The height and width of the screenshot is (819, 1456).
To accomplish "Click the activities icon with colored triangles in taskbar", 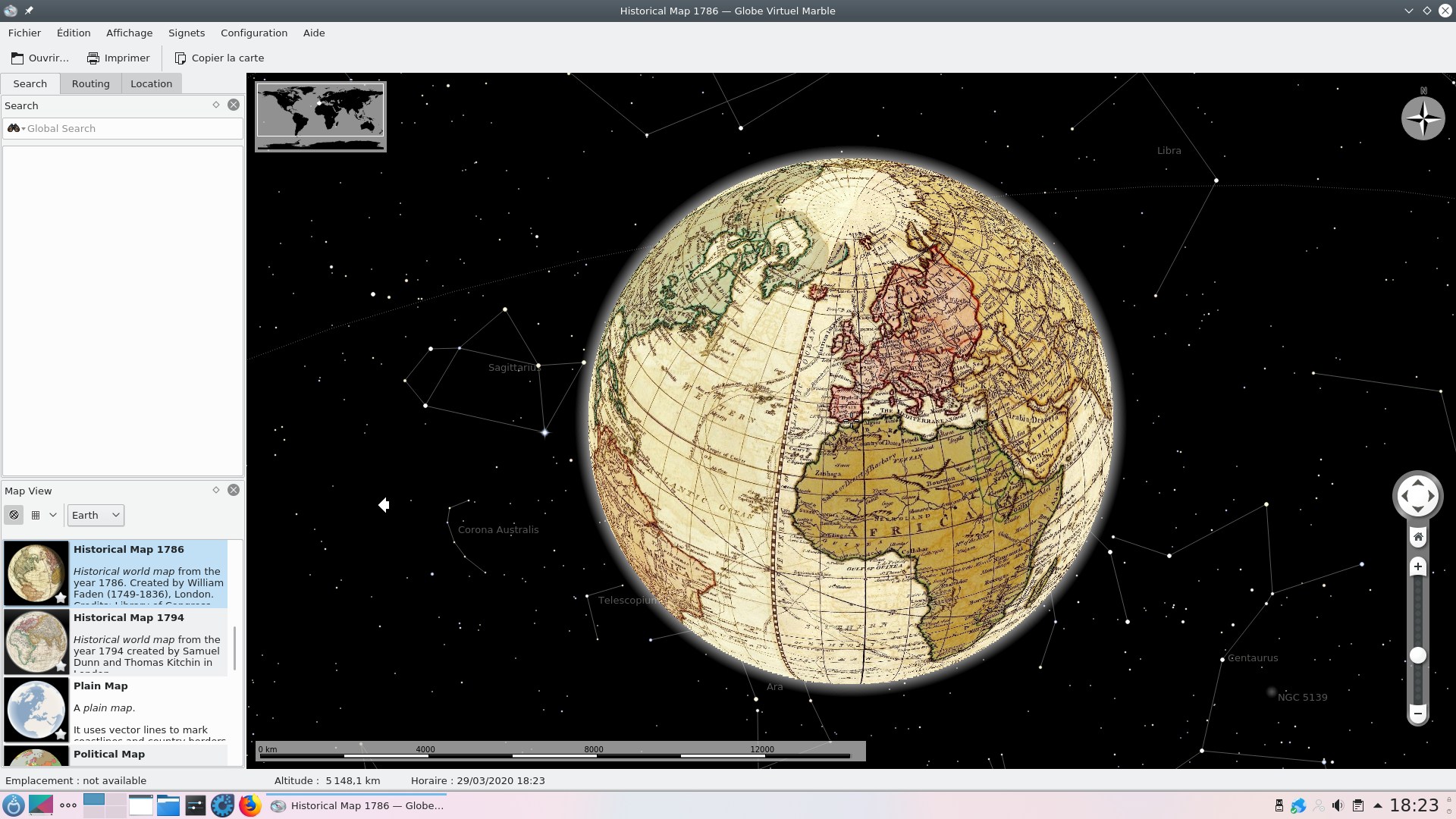I will pos(41,805).
